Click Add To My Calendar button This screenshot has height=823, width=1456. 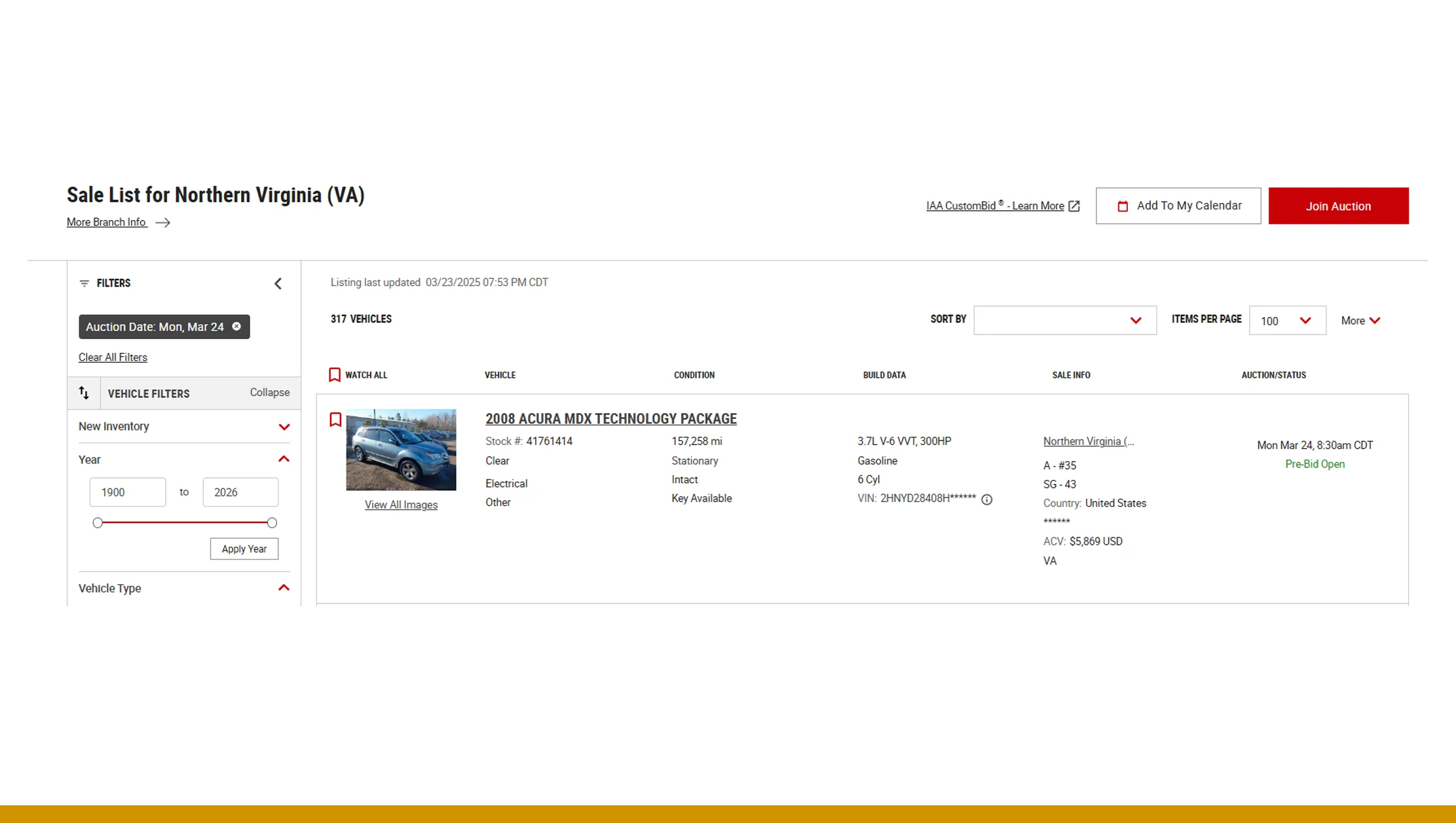(1178, 206)
